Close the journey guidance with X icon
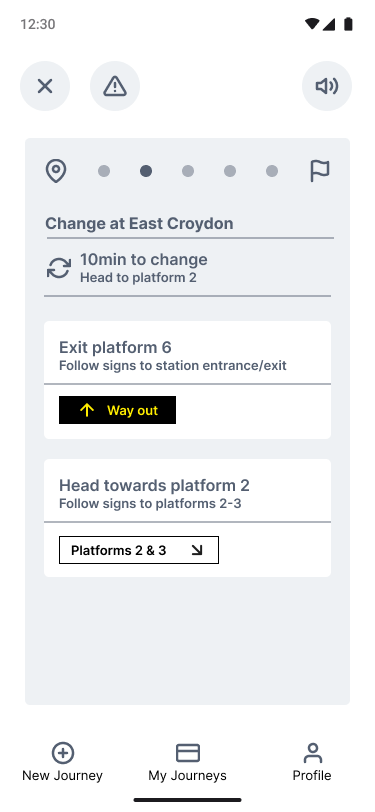Image resolution: width=375 pixels, height=812 pixels. click(45, 86)
